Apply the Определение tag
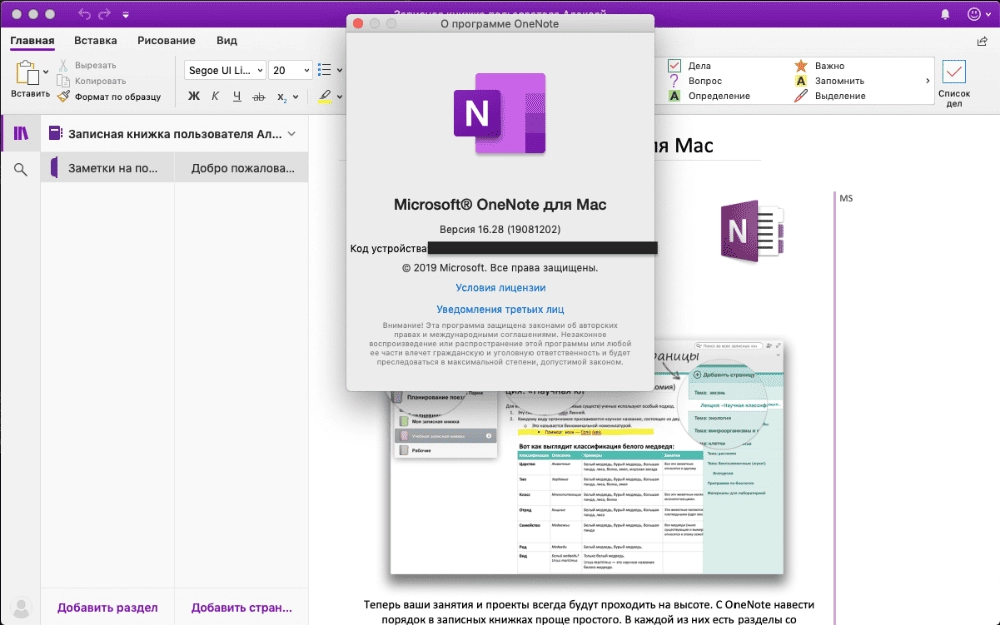 tap(709, 96)
